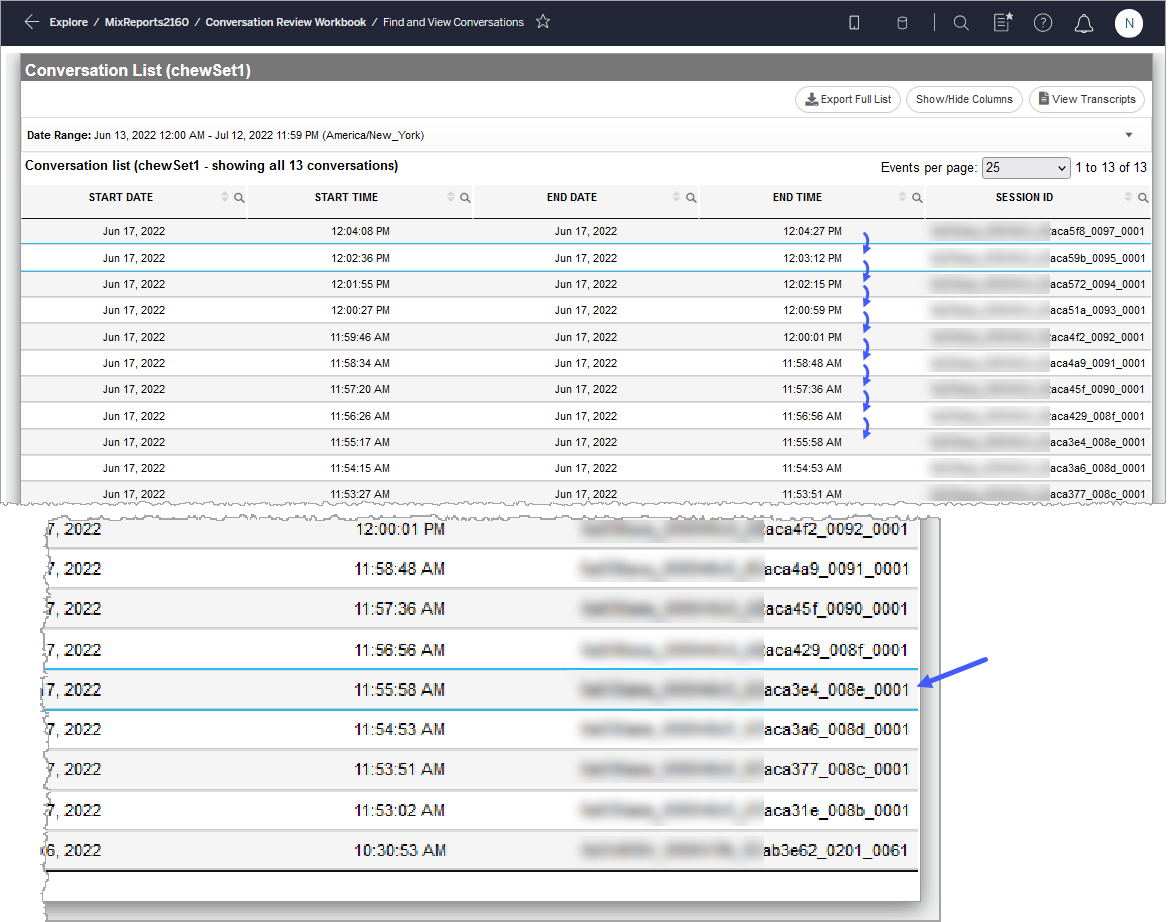Toggle sorting on the END TIME column

point(902,197)
